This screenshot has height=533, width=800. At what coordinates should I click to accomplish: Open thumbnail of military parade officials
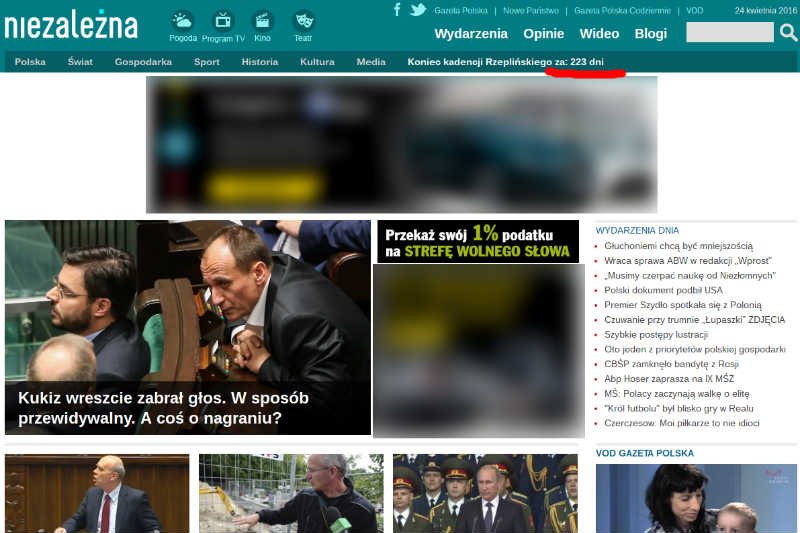pyautogui.click(x=485, y=494)
